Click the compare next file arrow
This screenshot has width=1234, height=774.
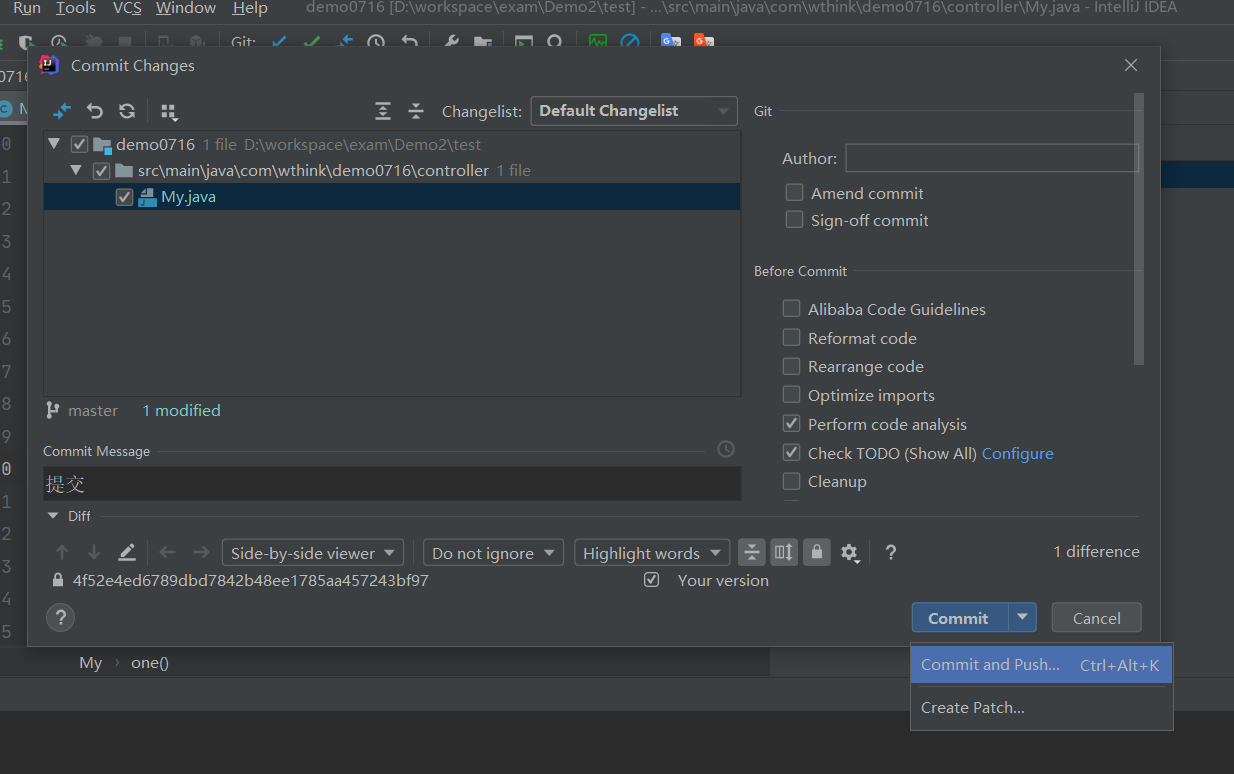[x=201, y=552]
